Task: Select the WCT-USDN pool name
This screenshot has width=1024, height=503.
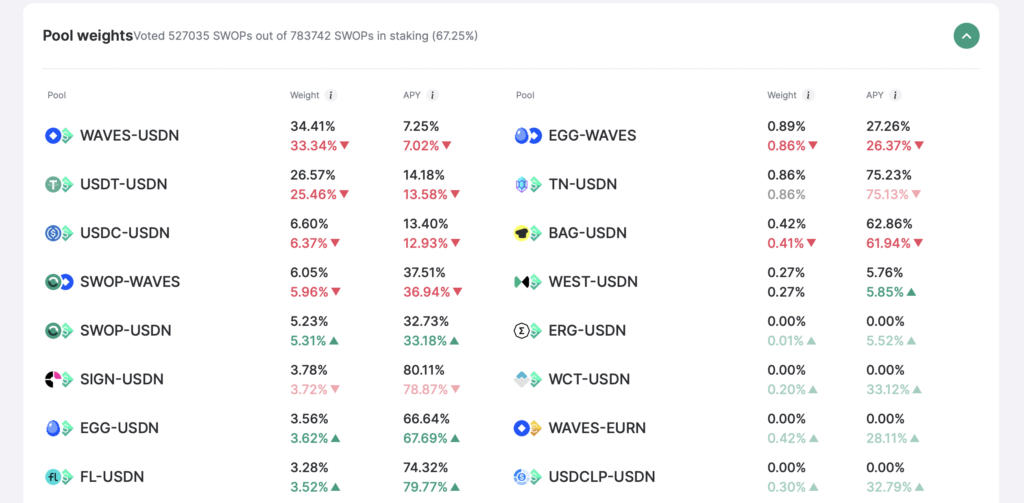Action: (589, 380)
